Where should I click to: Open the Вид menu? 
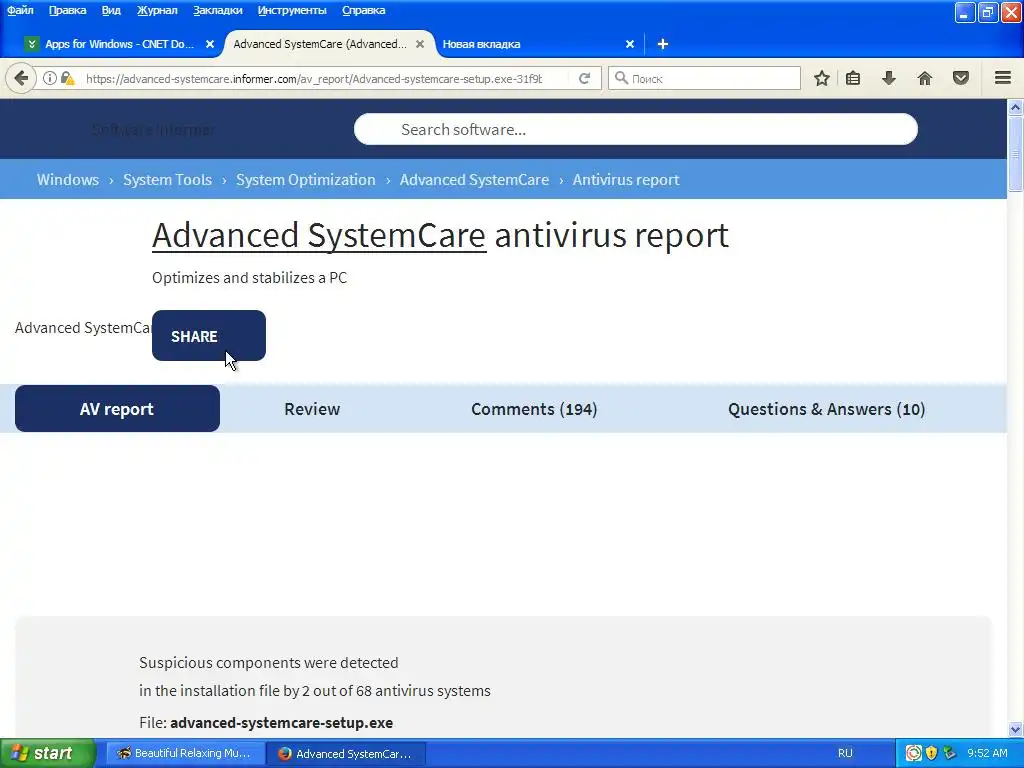pos(111,10)
